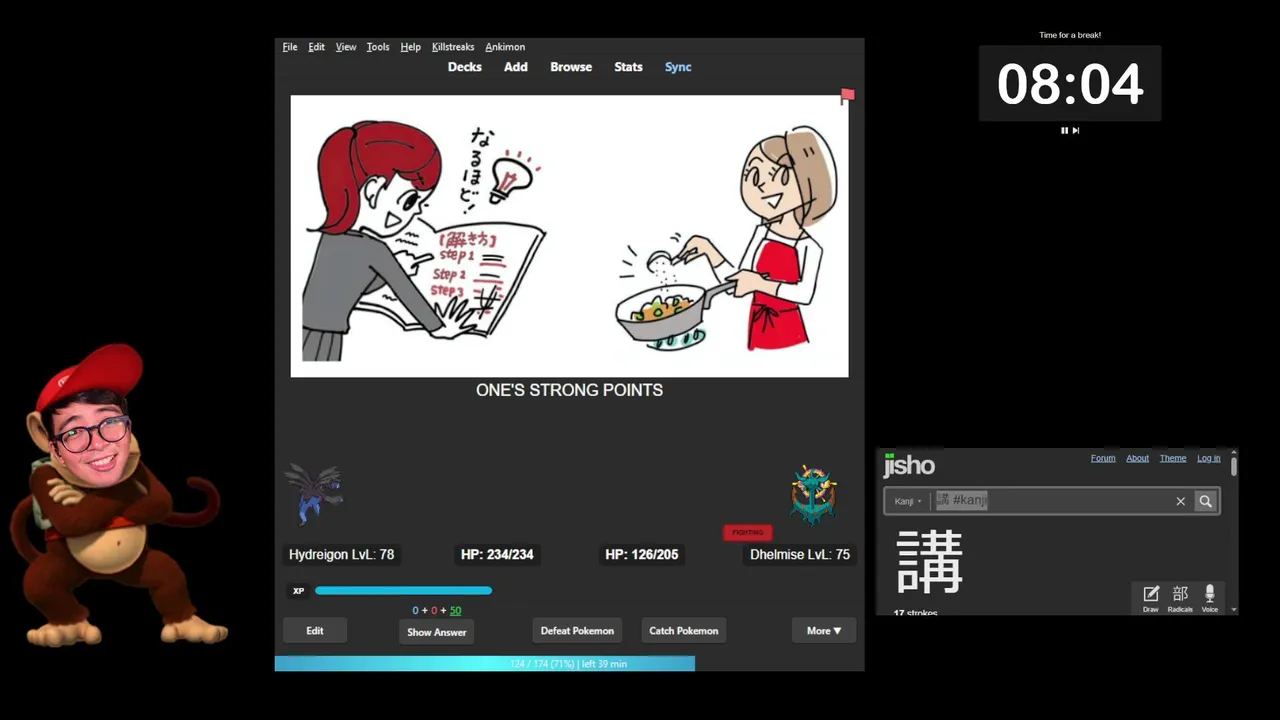
Task: Click the 'Time for a break!' text
Action: click(x=1070, y=35)
